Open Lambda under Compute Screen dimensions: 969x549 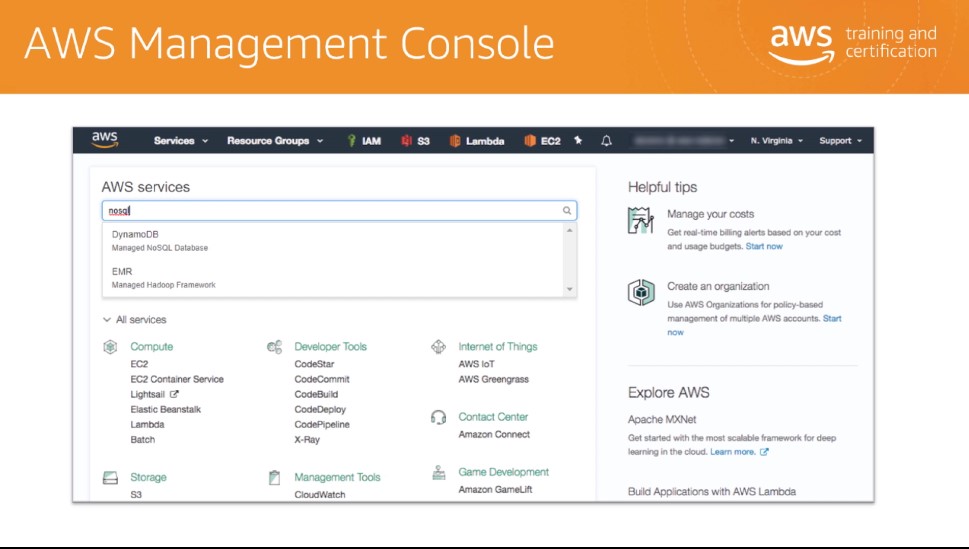tap(147, 425)
